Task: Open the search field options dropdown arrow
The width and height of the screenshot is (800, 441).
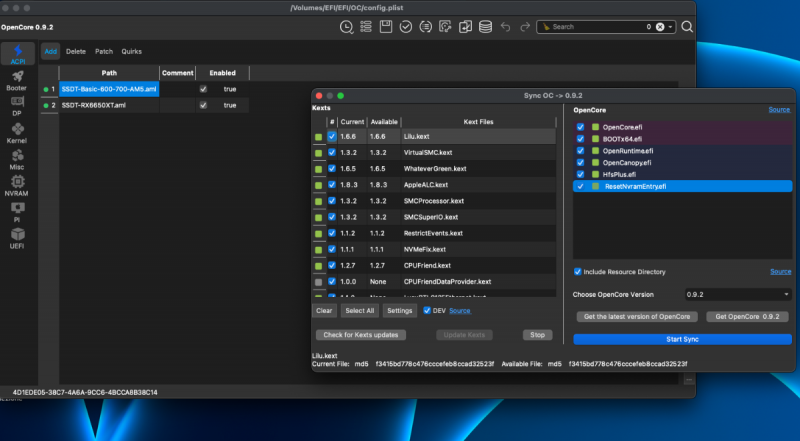Action: (670, 27)
